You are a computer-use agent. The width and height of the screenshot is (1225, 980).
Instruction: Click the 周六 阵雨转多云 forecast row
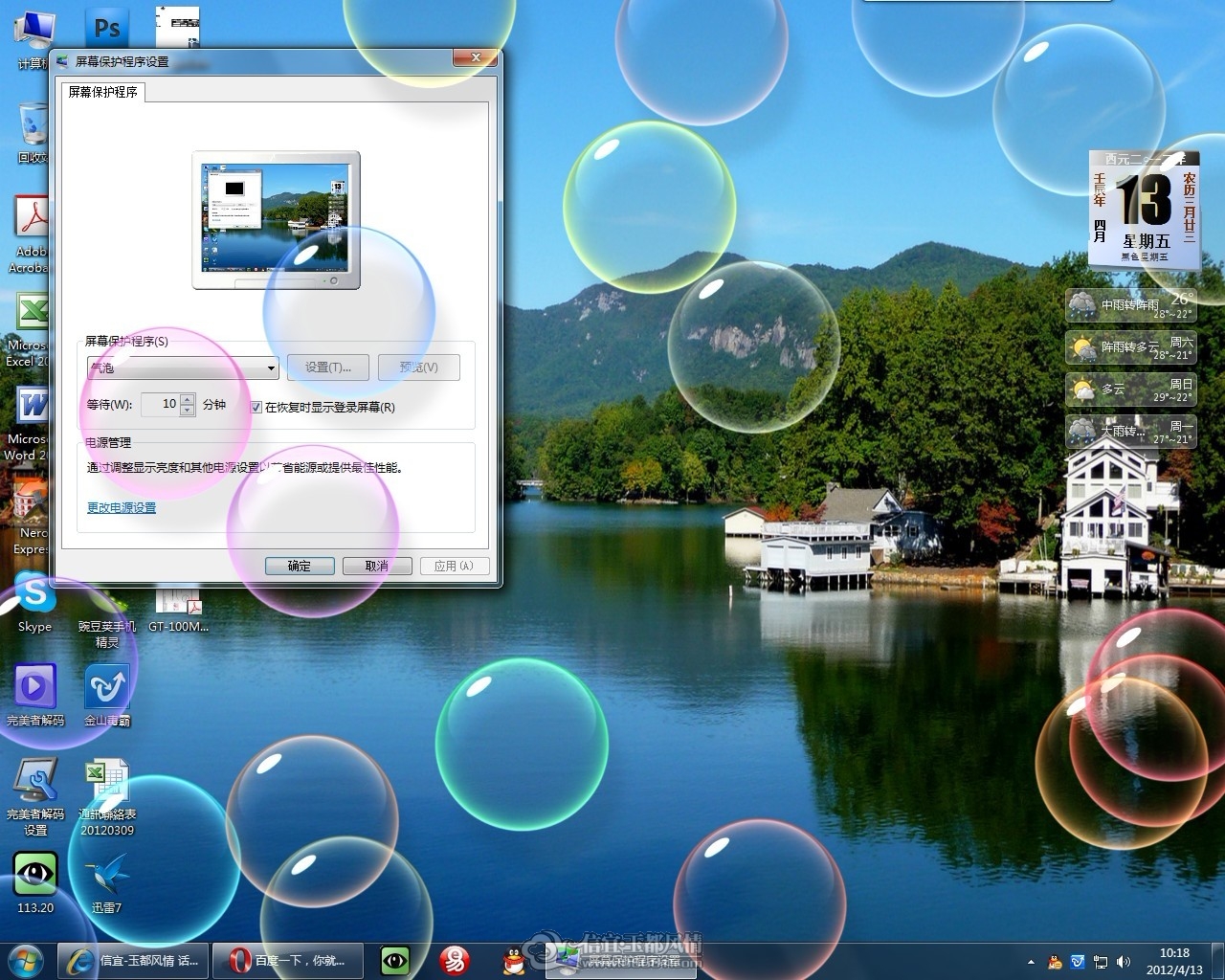click(x=1131, y=347)
